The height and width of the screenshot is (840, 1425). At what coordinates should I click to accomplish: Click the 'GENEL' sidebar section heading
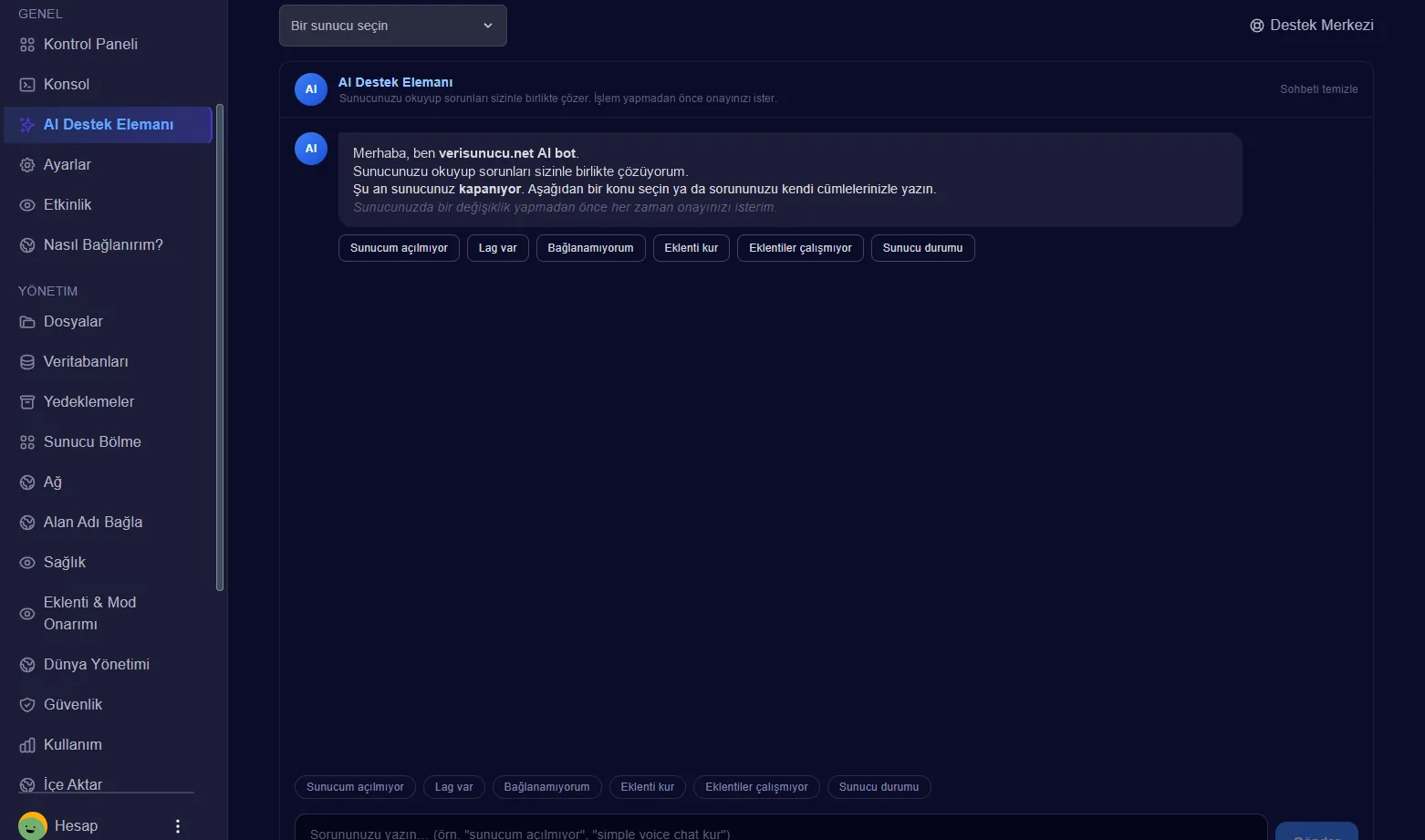point(40,14)
